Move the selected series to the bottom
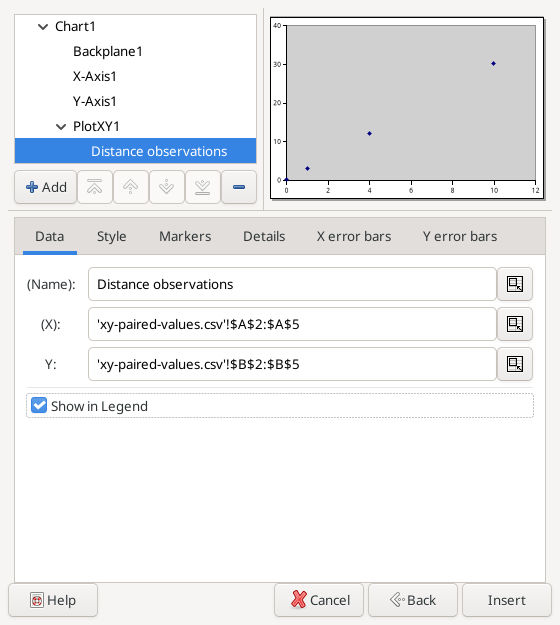The image size is (560, 625). [x=202, y=187]
